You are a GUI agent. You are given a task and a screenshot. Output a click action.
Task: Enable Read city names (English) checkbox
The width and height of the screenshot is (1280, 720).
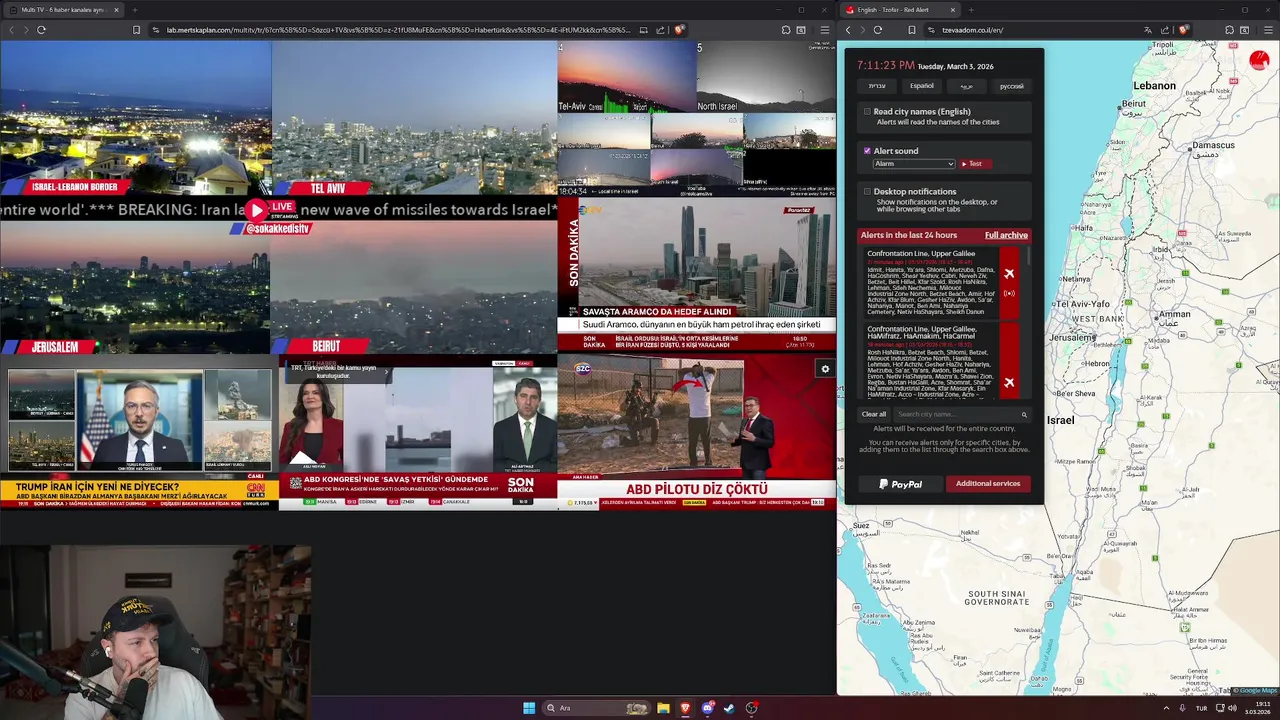[x=867, y=112]
